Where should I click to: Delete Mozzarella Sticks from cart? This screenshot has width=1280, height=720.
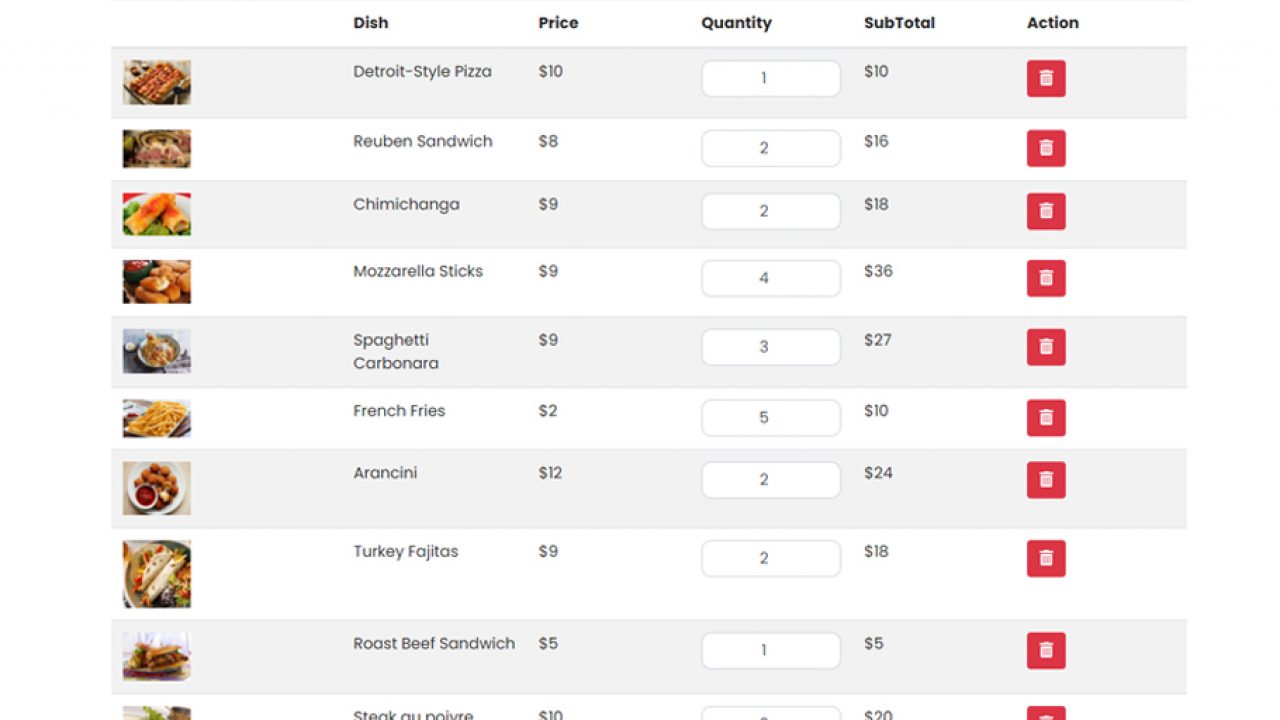1046,278
